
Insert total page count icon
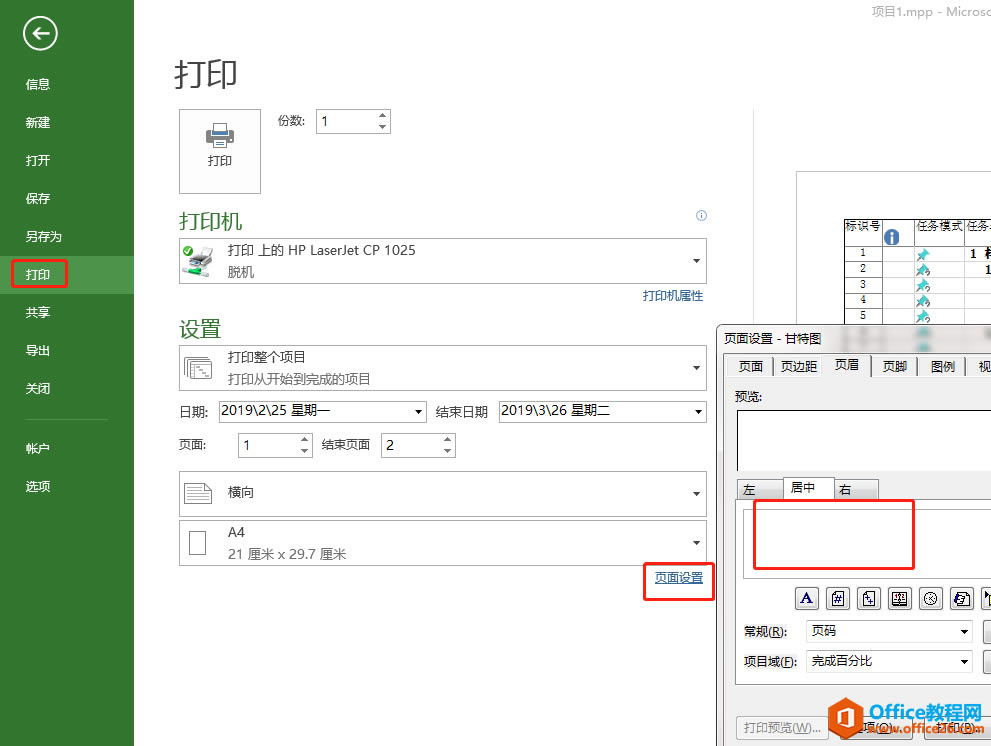click(x=868, y=598)
